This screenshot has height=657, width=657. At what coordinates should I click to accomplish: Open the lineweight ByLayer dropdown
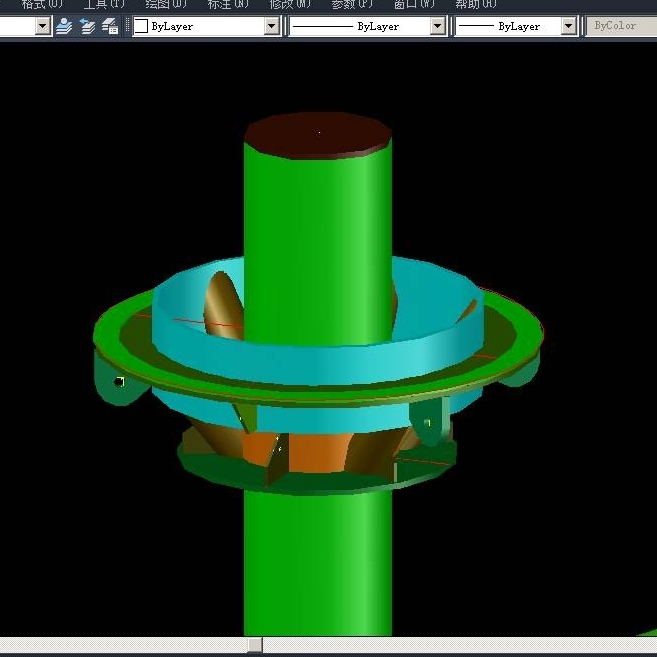coord(568,26)
